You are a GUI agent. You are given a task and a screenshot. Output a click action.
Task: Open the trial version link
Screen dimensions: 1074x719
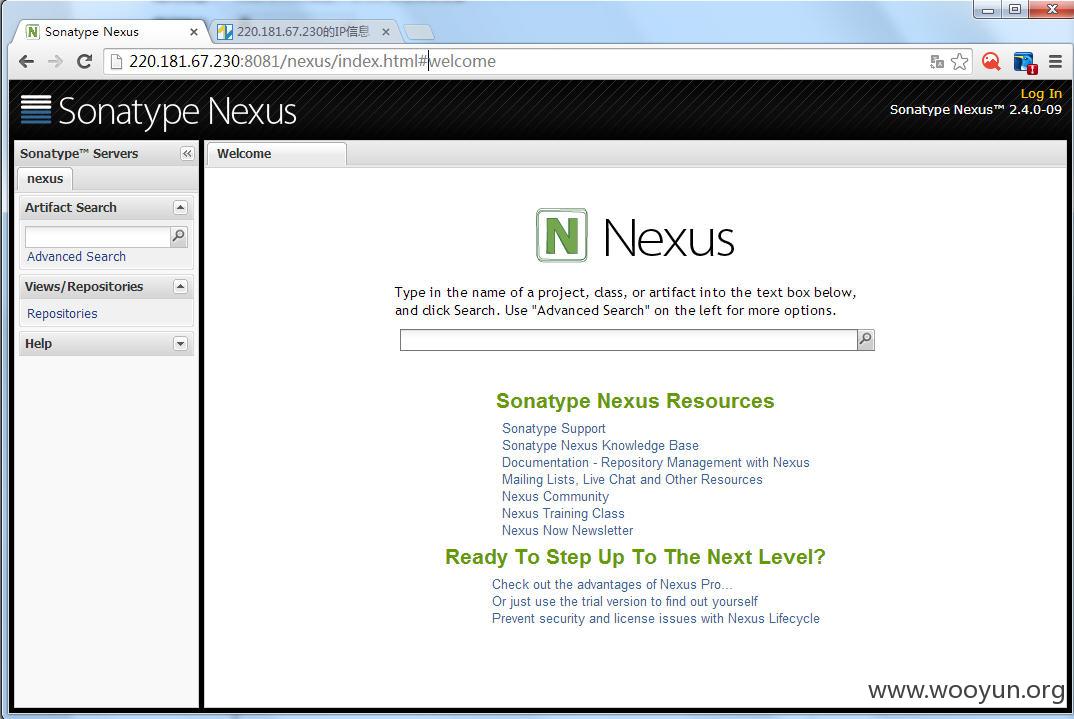click(625, 601)
